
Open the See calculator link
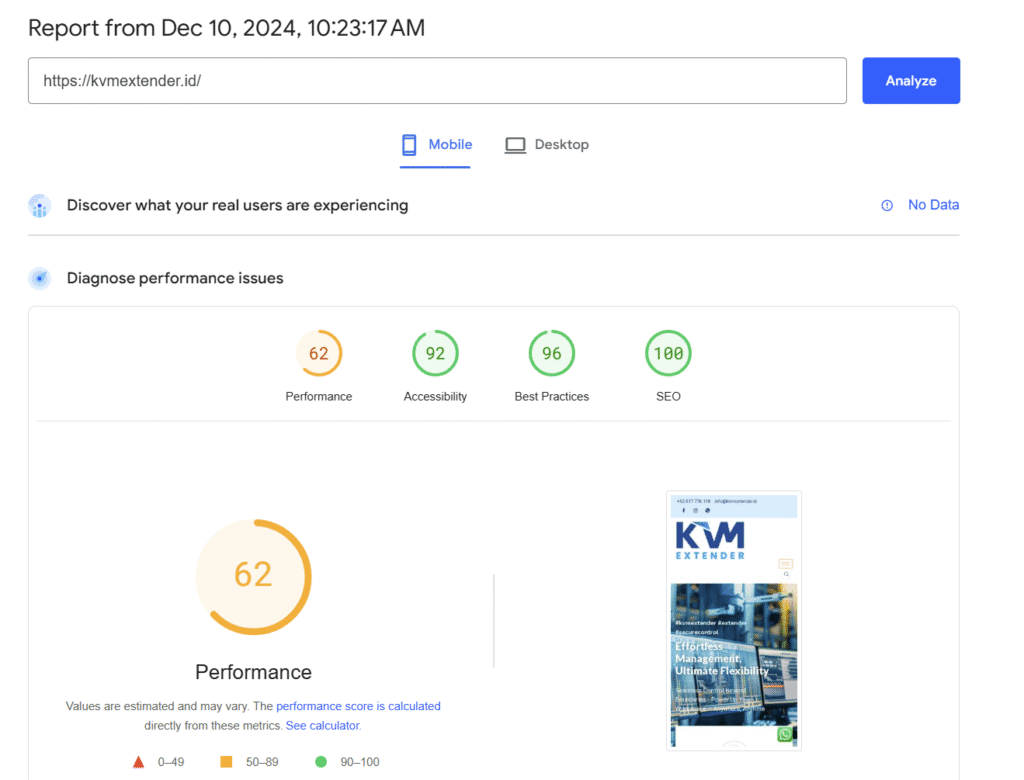pyautogui.click(x=322, y=725)
